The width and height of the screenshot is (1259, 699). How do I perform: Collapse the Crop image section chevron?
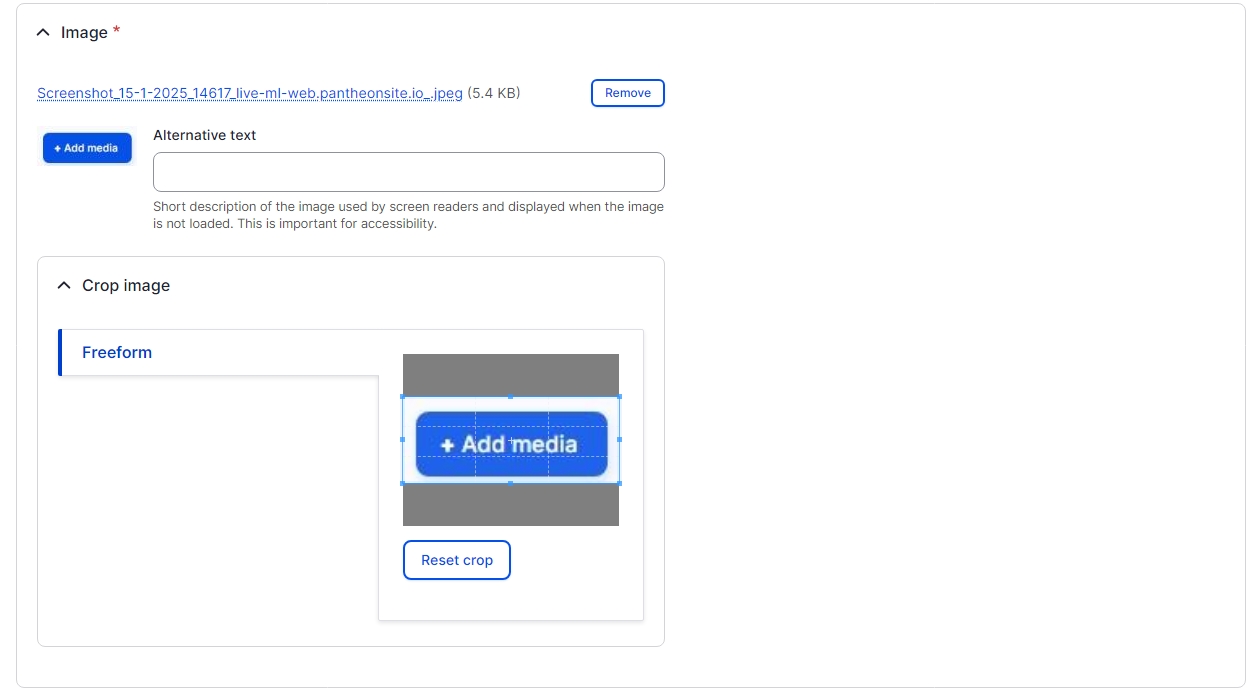pyautogui.click(x=64, y=285)
